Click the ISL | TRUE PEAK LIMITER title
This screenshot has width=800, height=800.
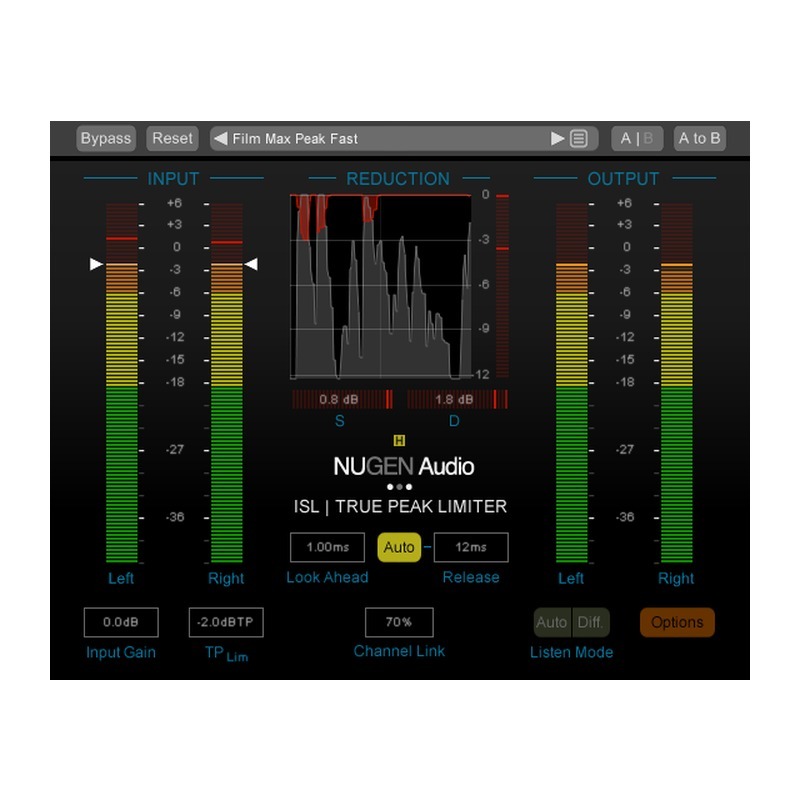(x=401, y=507)
